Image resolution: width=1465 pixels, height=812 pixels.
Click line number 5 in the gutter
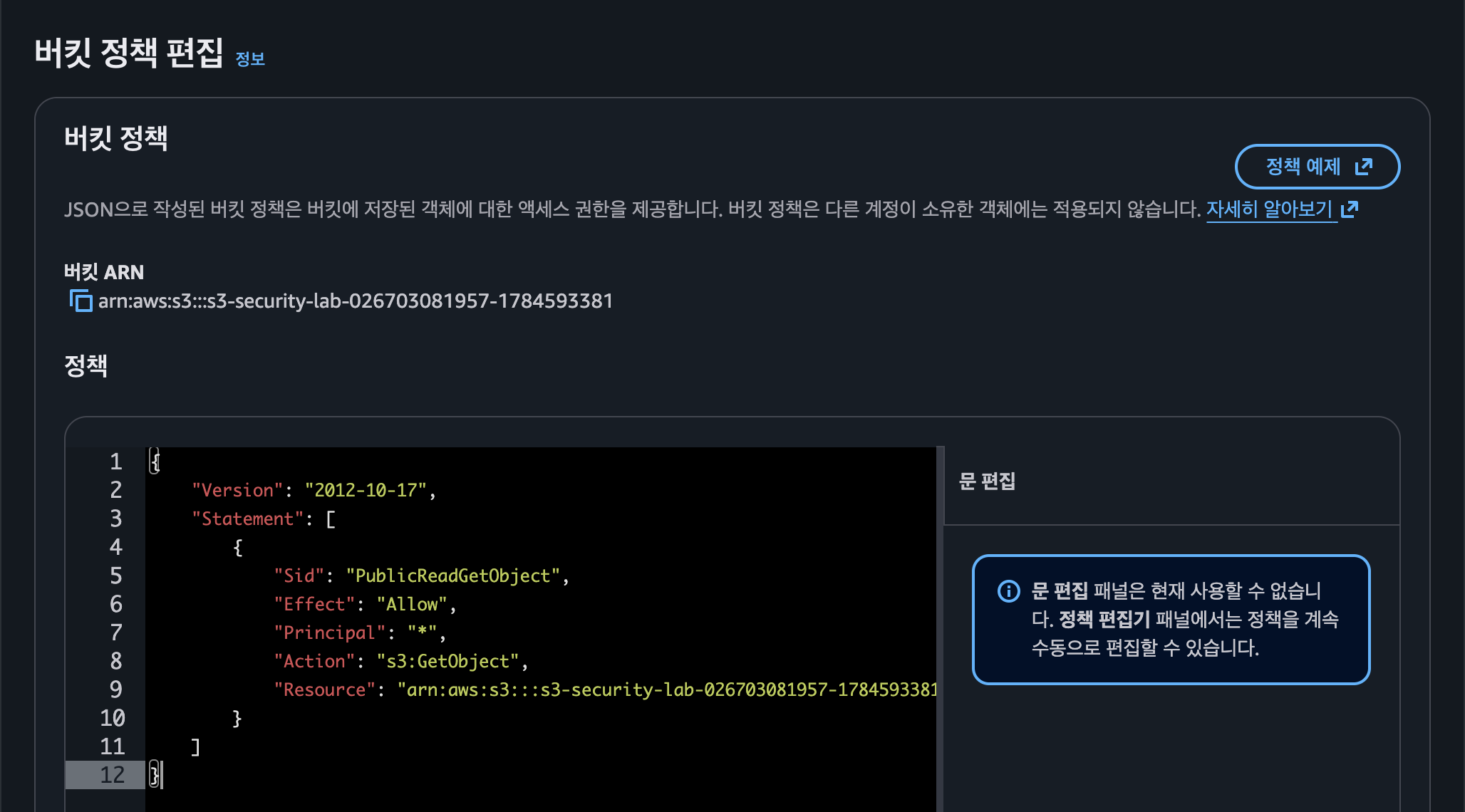pyautogui.click(x=115, y=576)
